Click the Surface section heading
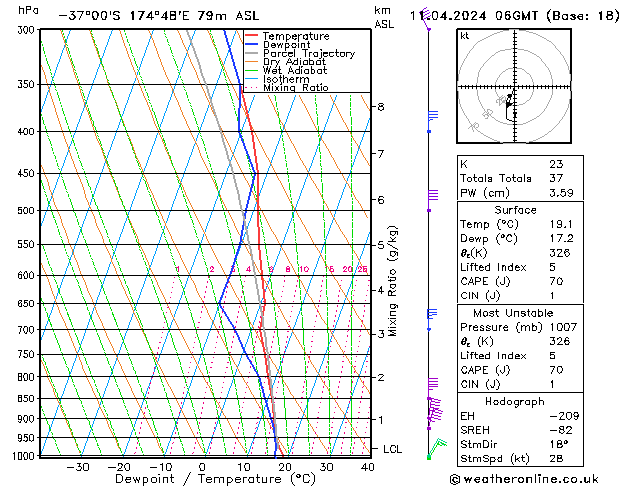629x486 pixels. (x=515, y=210)
